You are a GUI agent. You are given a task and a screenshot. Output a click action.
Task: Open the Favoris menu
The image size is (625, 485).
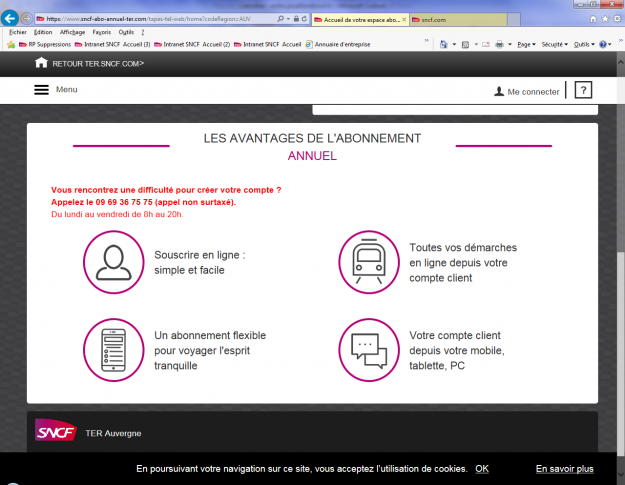tap(102, 32)
